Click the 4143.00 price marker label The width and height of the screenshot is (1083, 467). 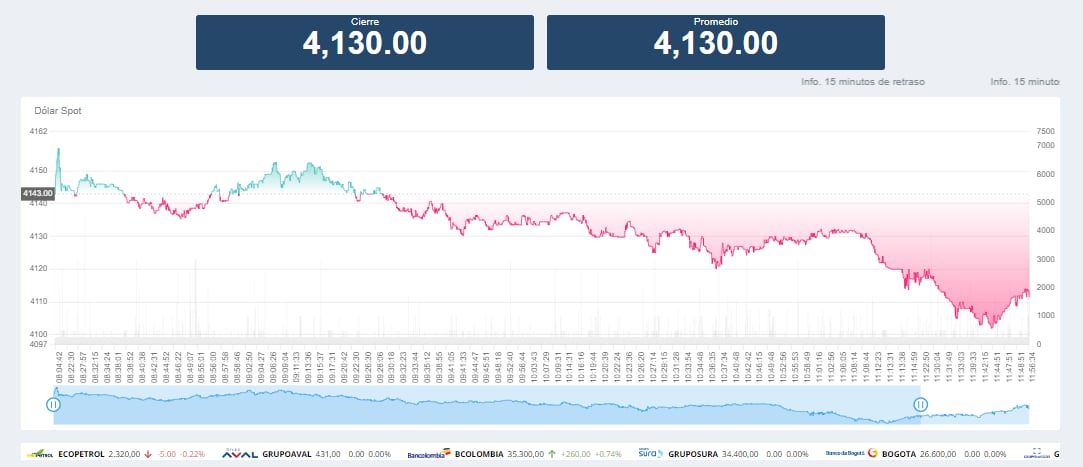[37, 194]
